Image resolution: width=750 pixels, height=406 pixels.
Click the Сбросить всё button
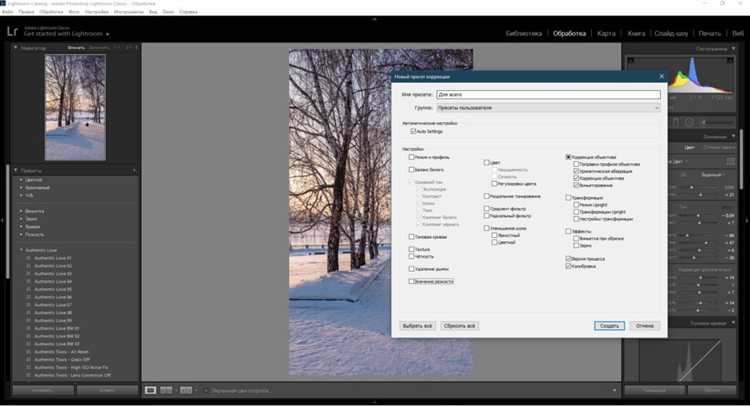459,326
